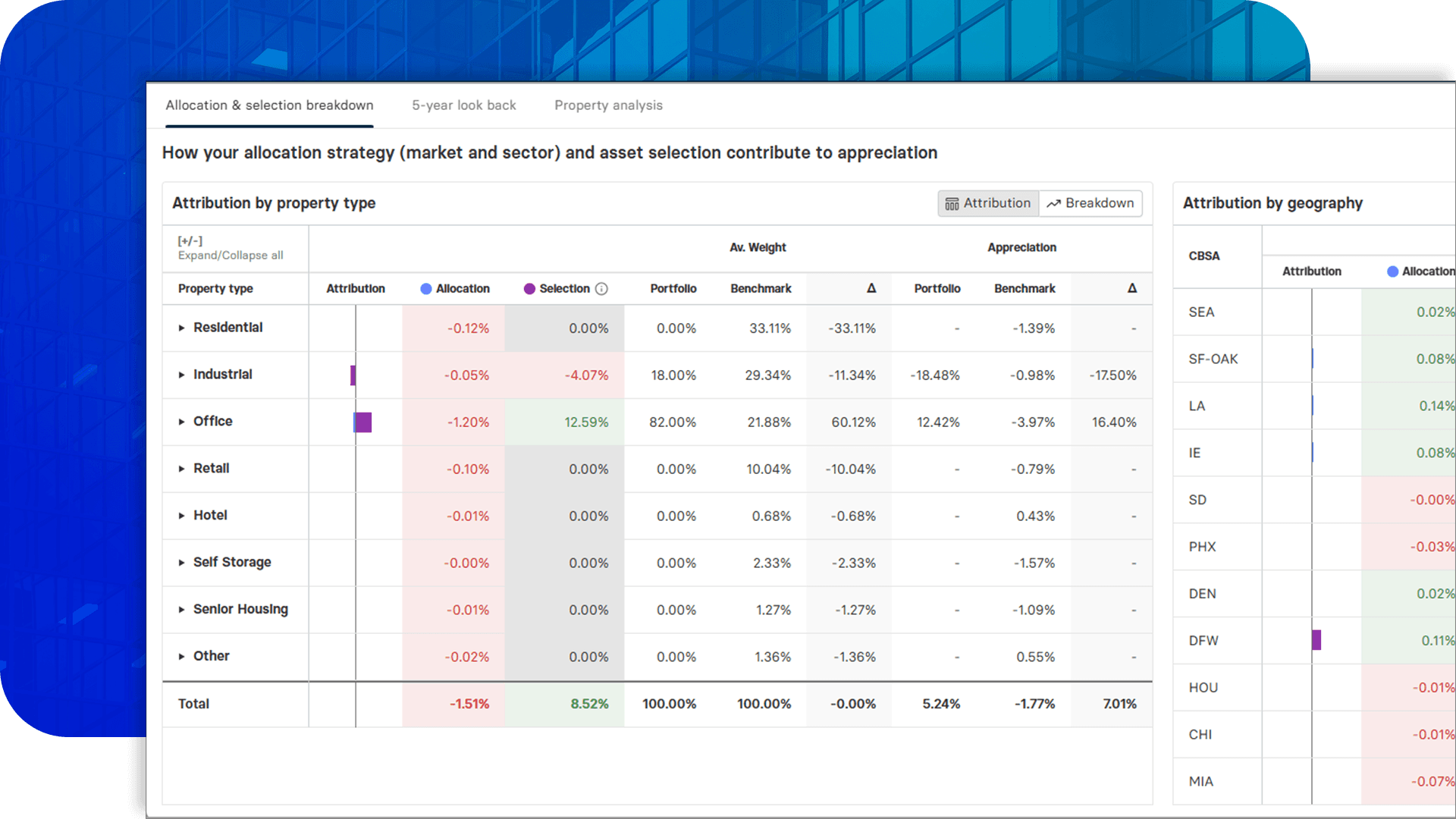The height and width of the screenshot is (819, 1456).
Task: Switch to Breakdown view
Action: tap(1090, 203)
